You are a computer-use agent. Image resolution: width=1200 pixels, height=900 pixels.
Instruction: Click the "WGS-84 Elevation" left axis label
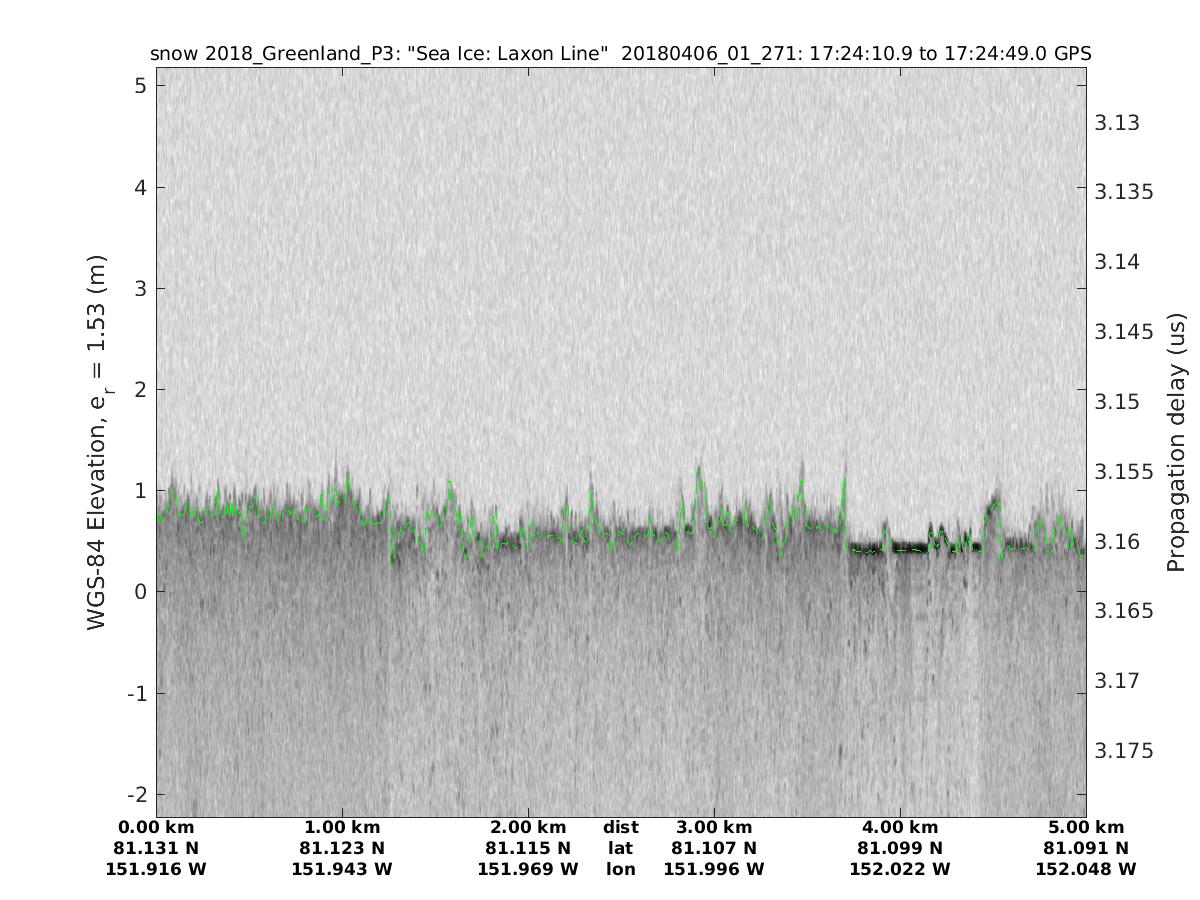tap(98, 442)
